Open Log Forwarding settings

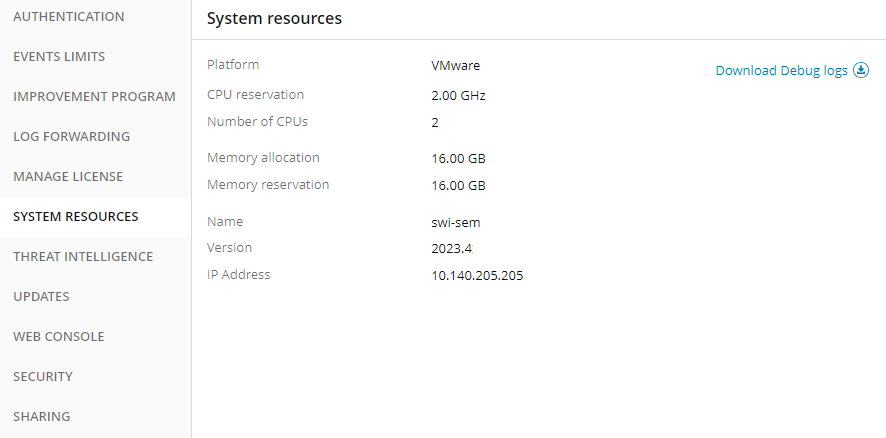71,137
